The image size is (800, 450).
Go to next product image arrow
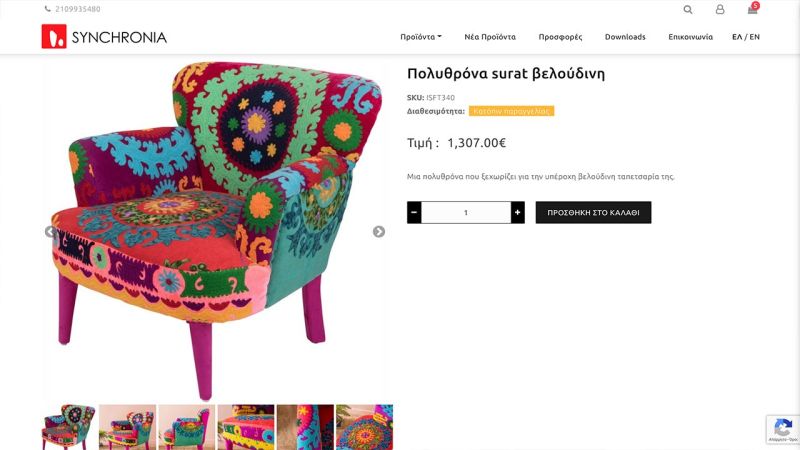point(379,232)
